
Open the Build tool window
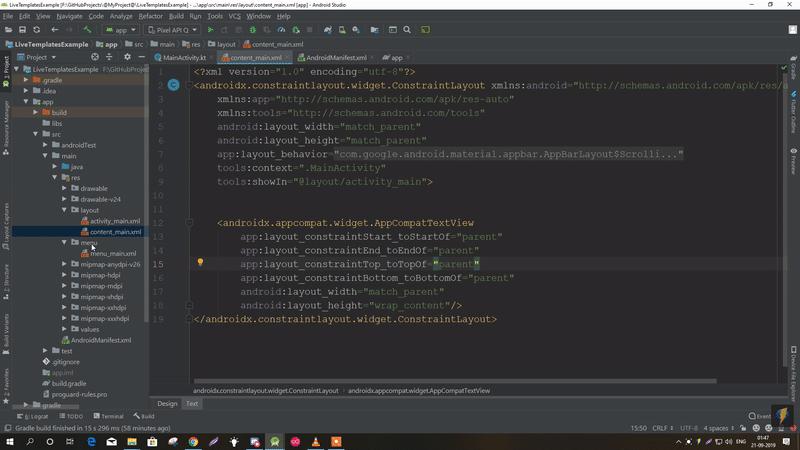point(144,416)
